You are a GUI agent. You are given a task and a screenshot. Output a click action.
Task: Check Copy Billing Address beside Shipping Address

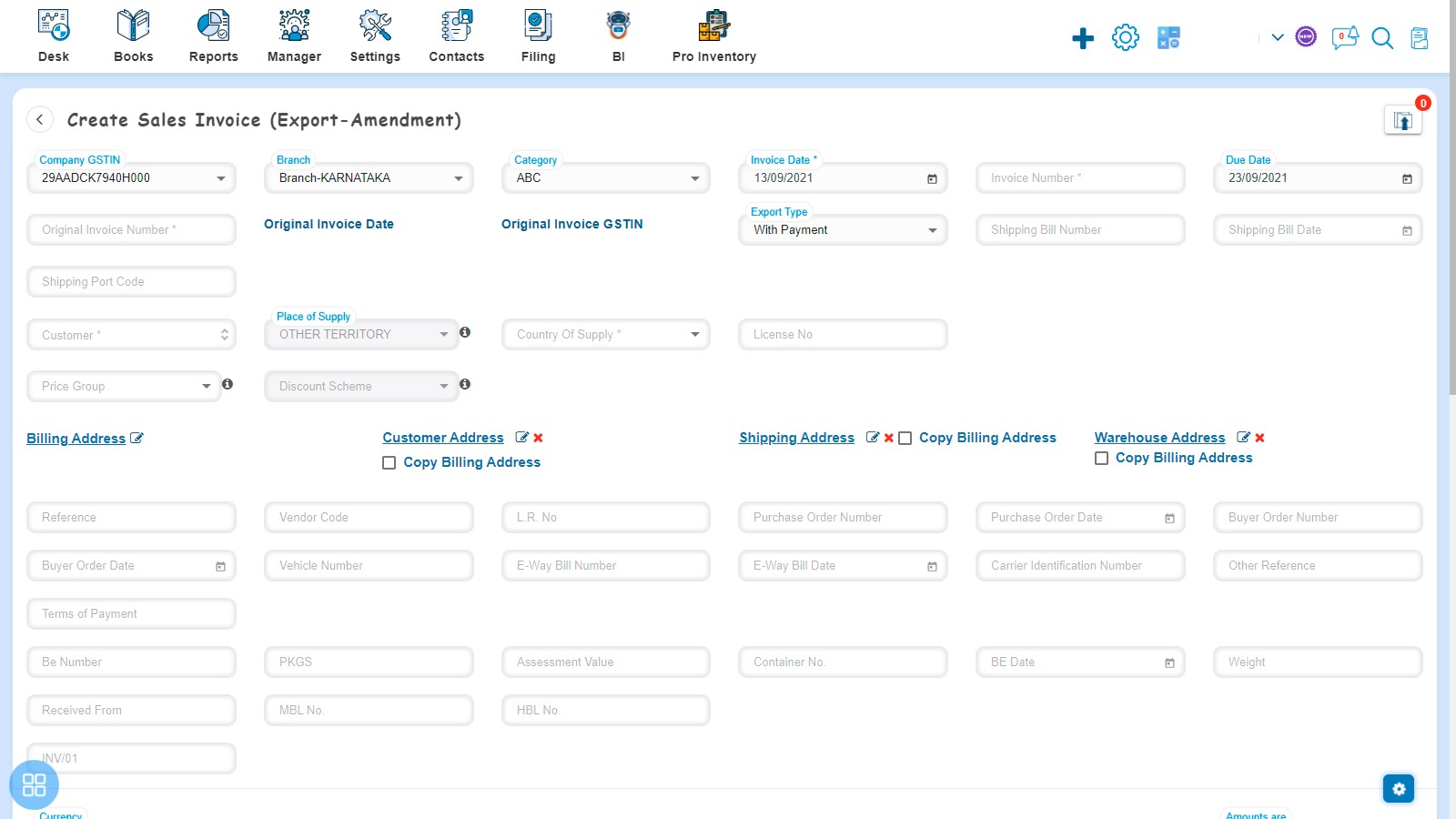pyautogui.click(x=905, y=438)
